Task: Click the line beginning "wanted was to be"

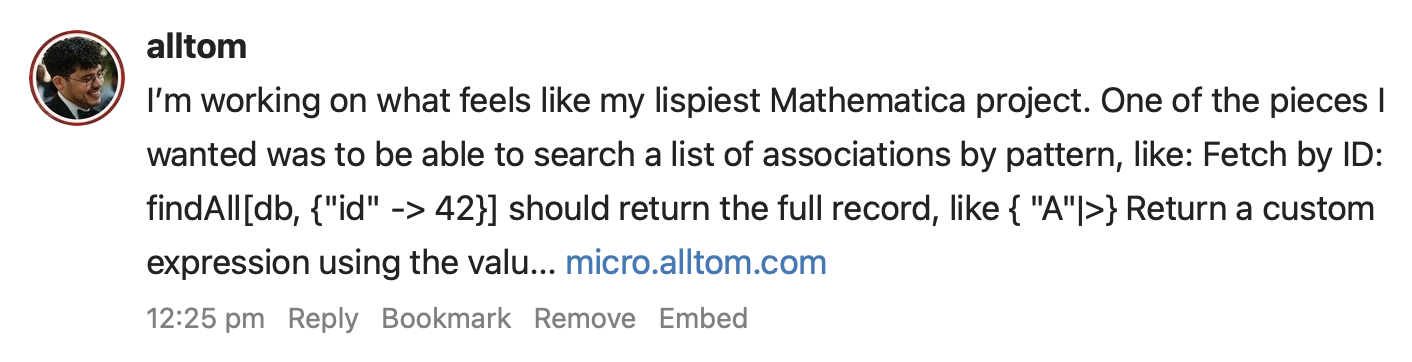Action: pyautogui.click(x=764, y=156)
